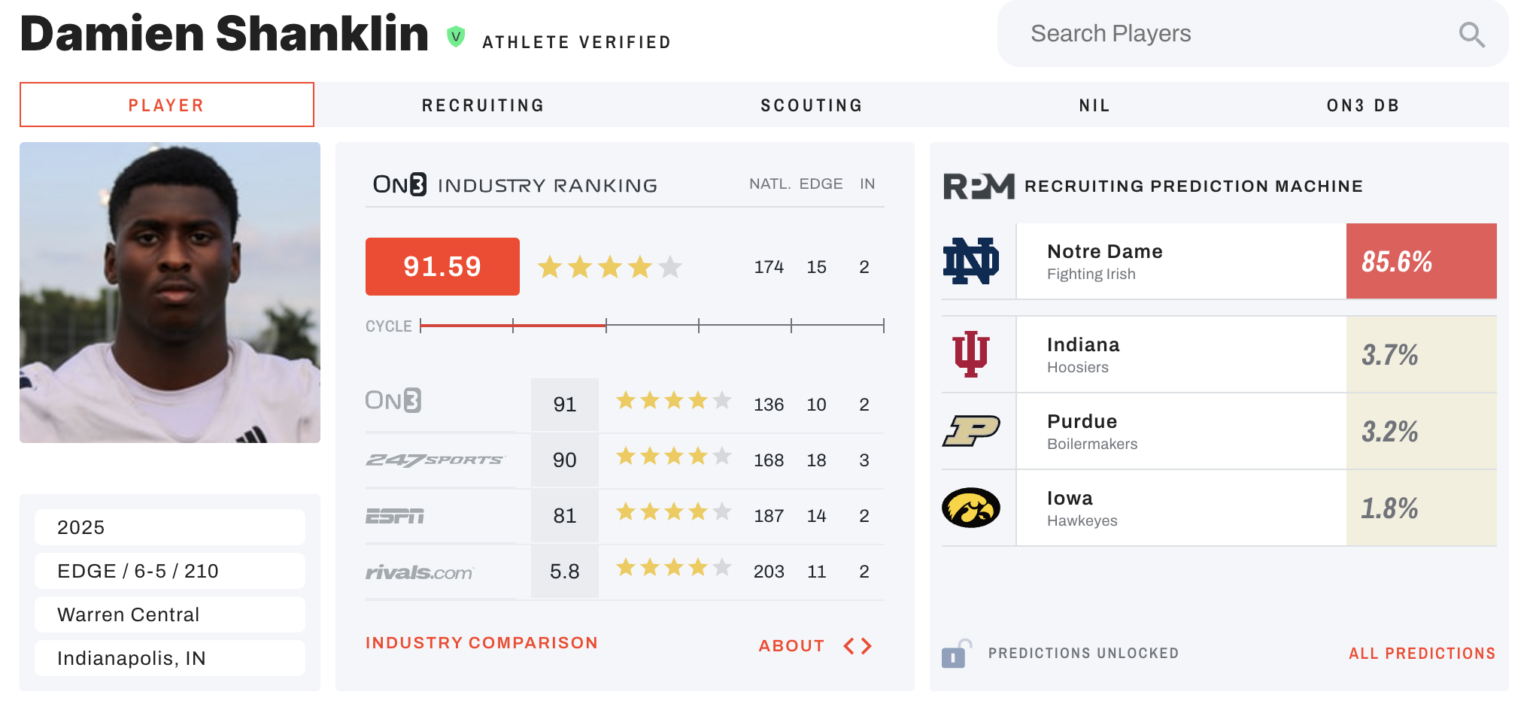This screenshot has width=1536, height=716.
Task: Click the left arrow next to About
Action: (x=849, y=646)
